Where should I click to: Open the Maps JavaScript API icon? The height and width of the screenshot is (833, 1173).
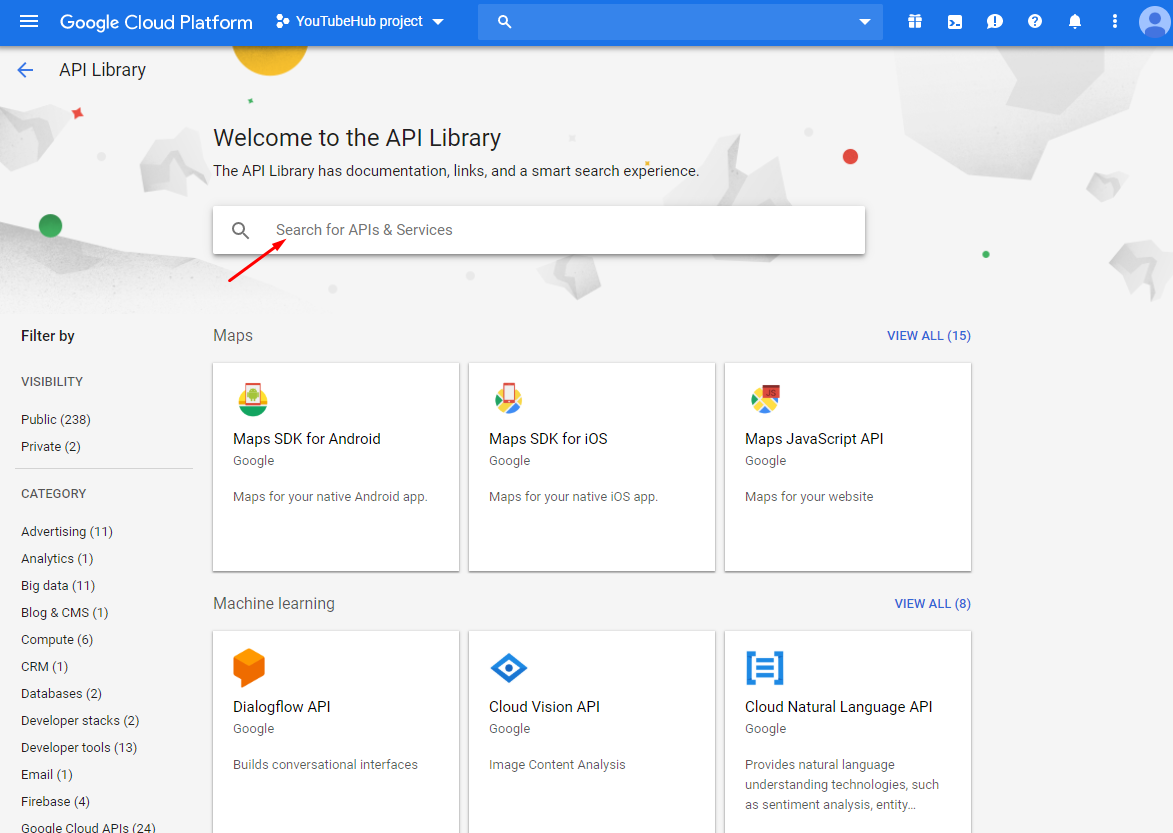[765, 398]
